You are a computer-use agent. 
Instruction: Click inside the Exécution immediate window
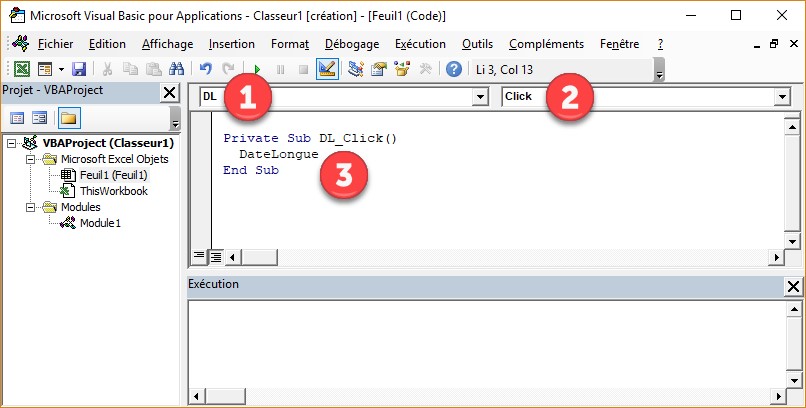[486, 345]
